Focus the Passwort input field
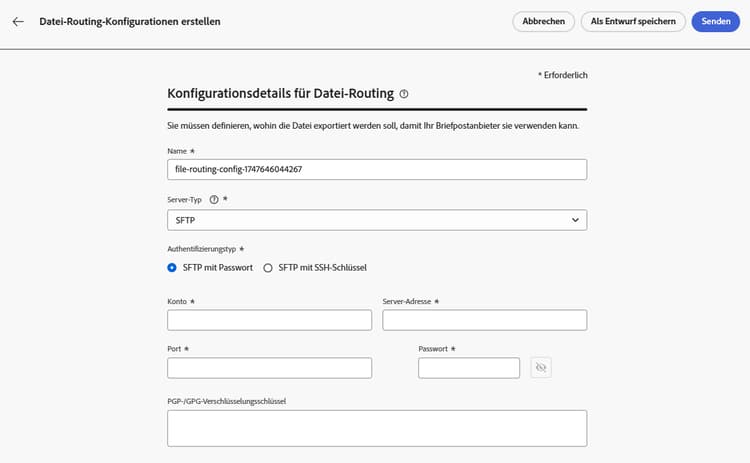The height and width of the screenshot is (463, 750). point(468,368)
